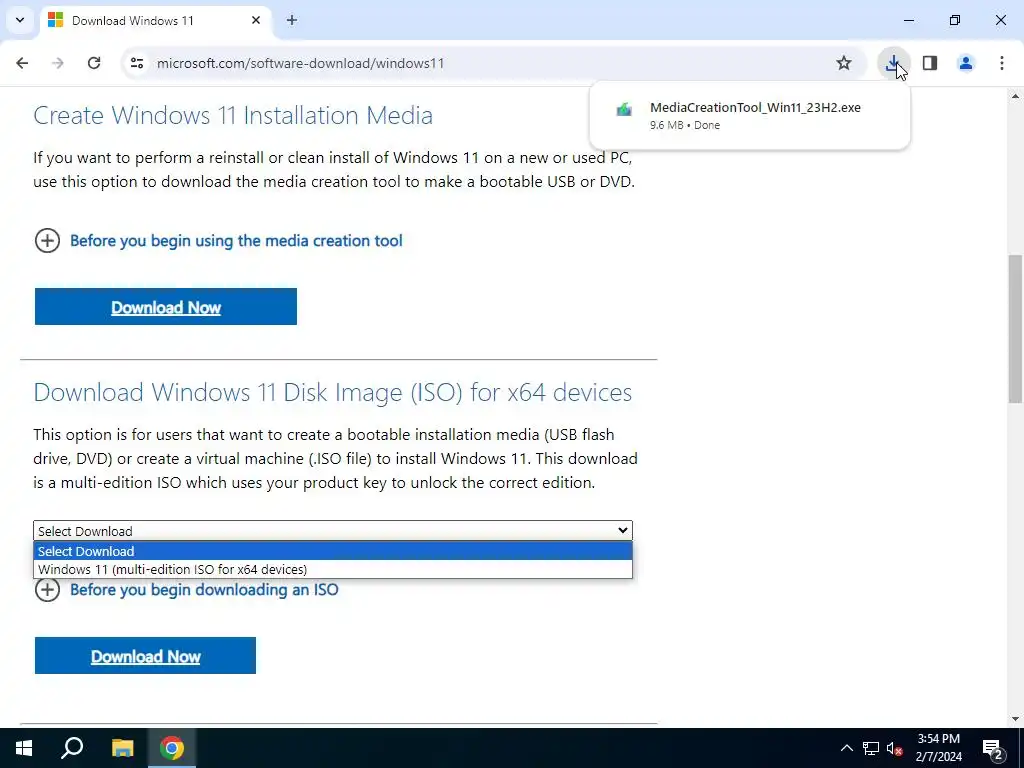The width and height of the screenshot is (1024, 768).
Task: Open the notification center icon
Action: pyautogui.click(x=992, y=748)
